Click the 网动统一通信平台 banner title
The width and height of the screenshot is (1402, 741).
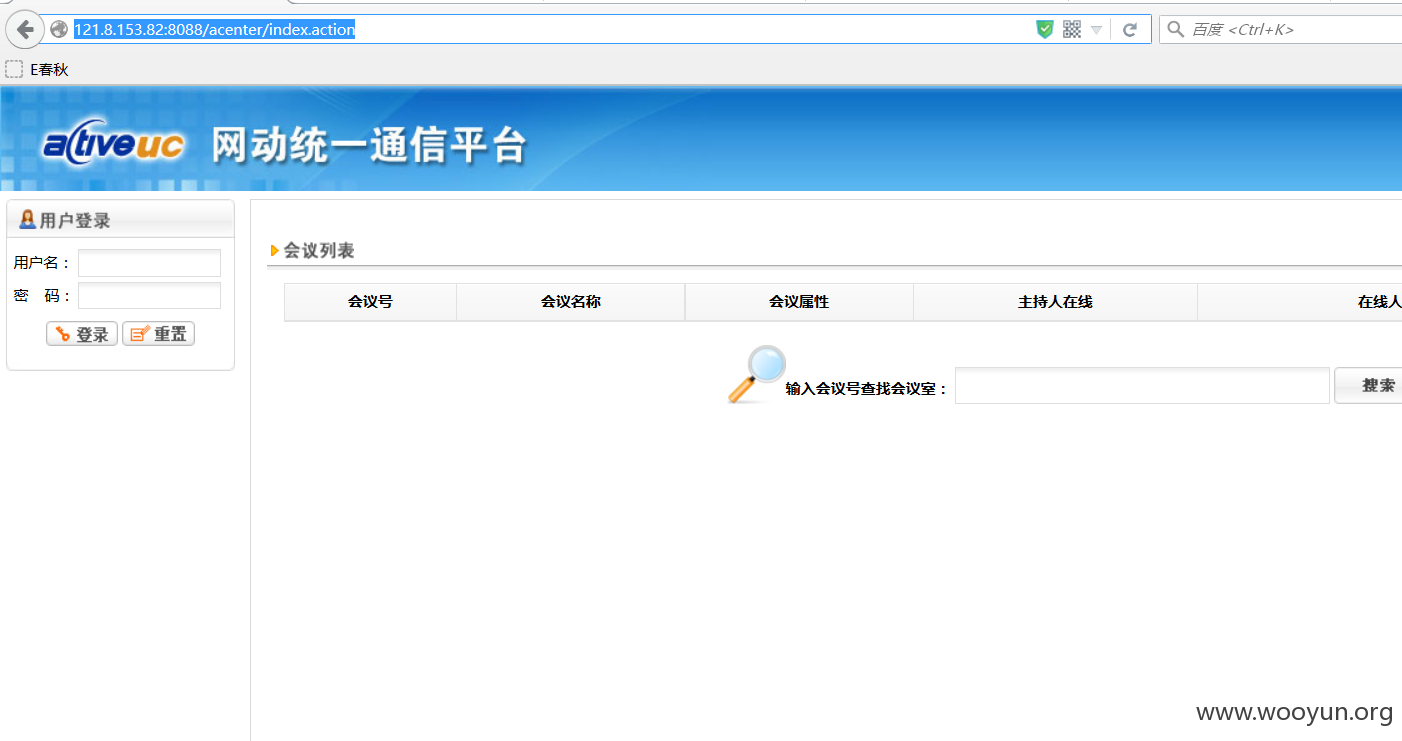point(369,146)
